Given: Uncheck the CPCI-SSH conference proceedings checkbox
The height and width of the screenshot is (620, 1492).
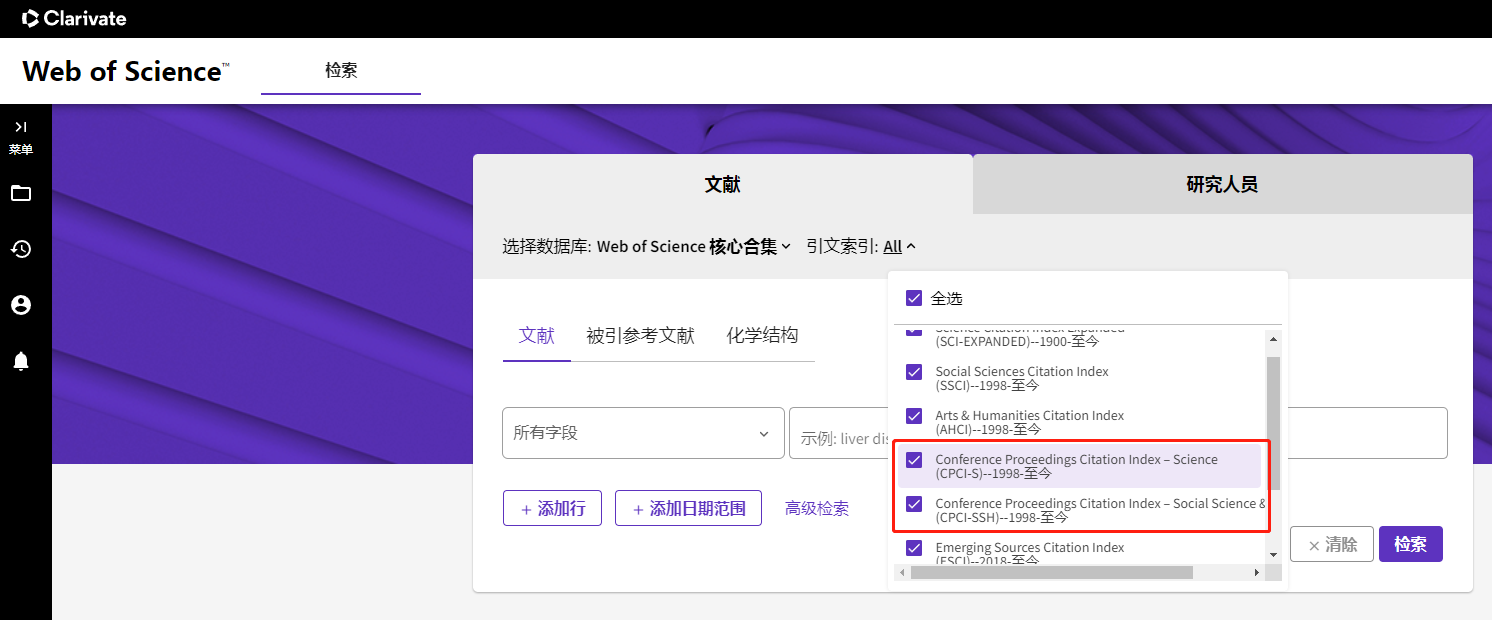Looking at the screenshot, I should [x=914, y=504].
